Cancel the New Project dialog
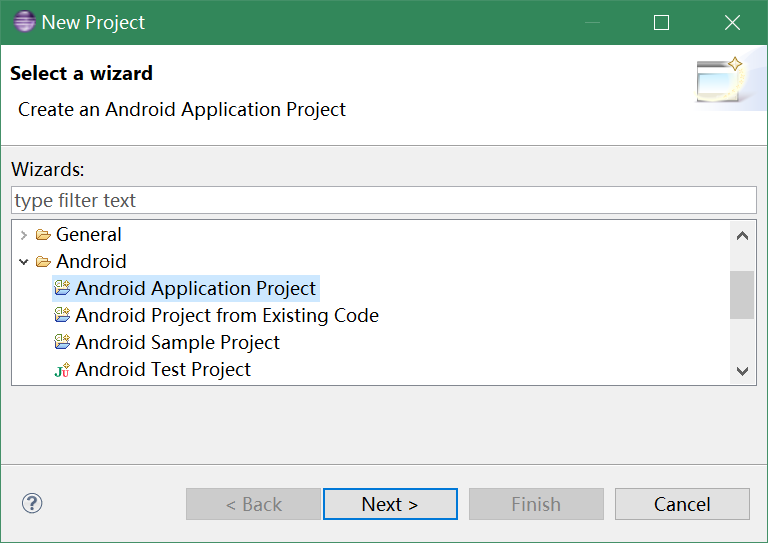This screenshot has height=543, width=768. click(682, 504)
